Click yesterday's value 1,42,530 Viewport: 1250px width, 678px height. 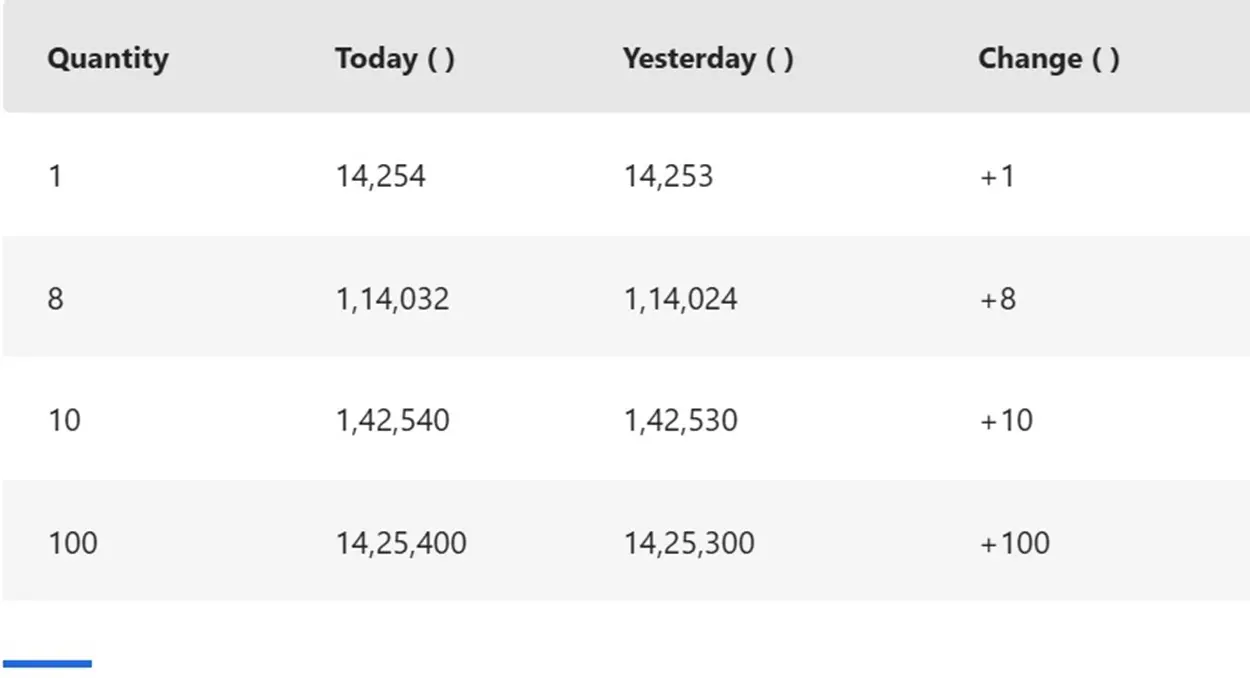[x=681, y=420]
